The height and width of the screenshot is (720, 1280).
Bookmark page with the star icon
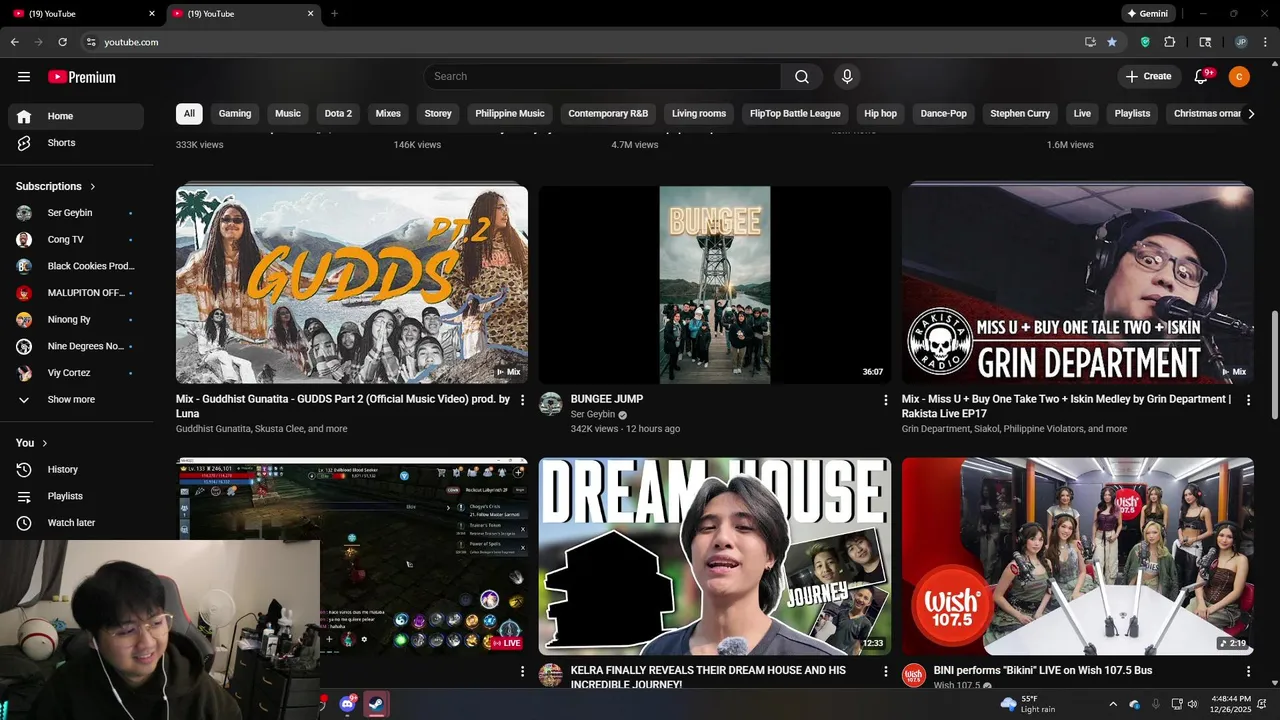click(x=1112, y=42)
